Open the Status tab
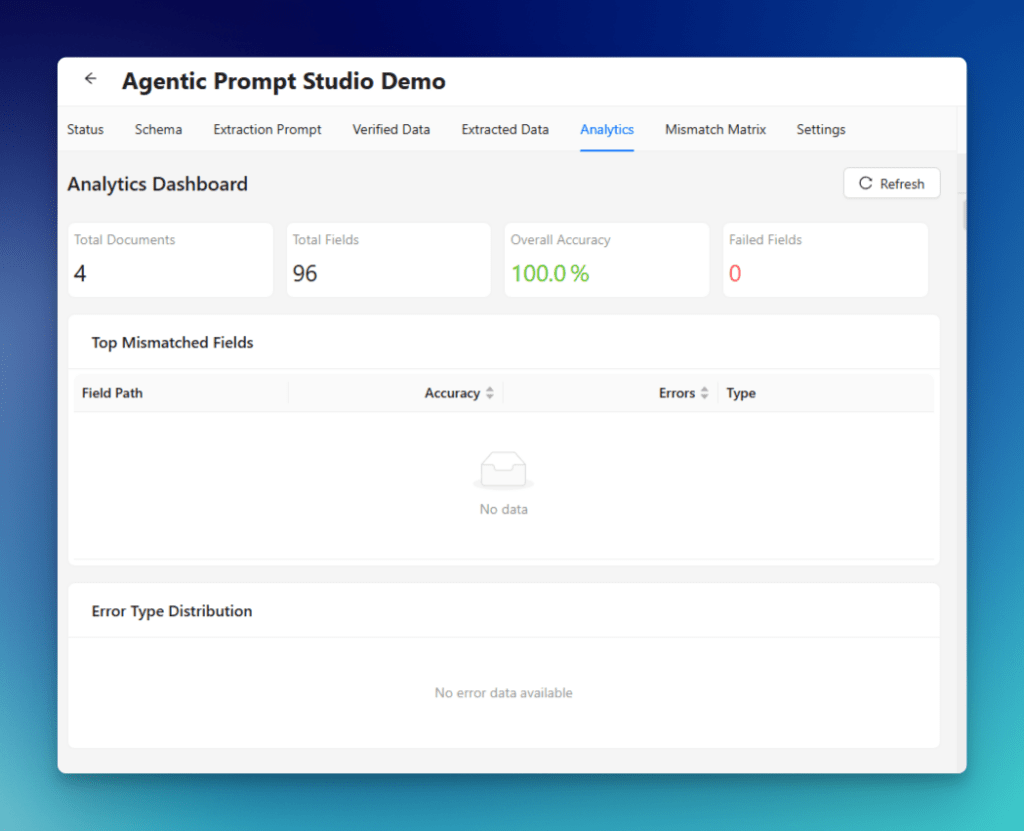Image resolution: width=1024 pixels, height=831 pixels. (85, 130)
